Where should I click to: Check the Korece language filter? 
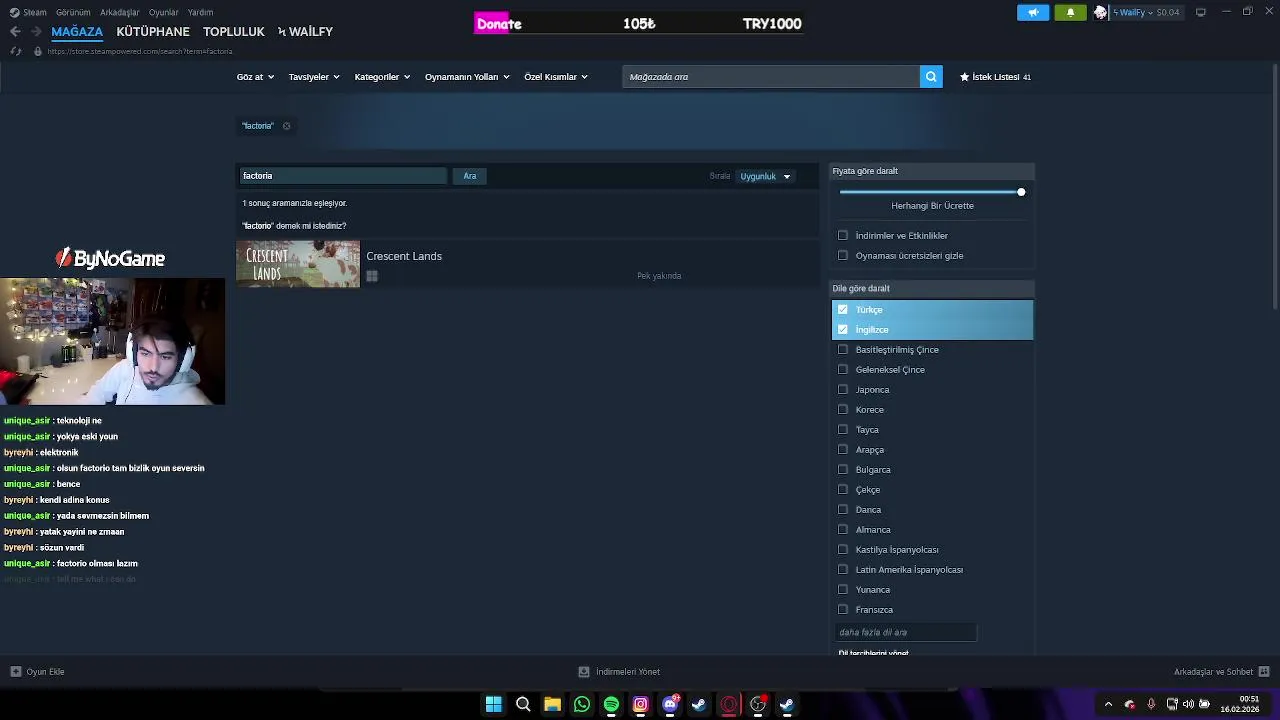[843, 410]
